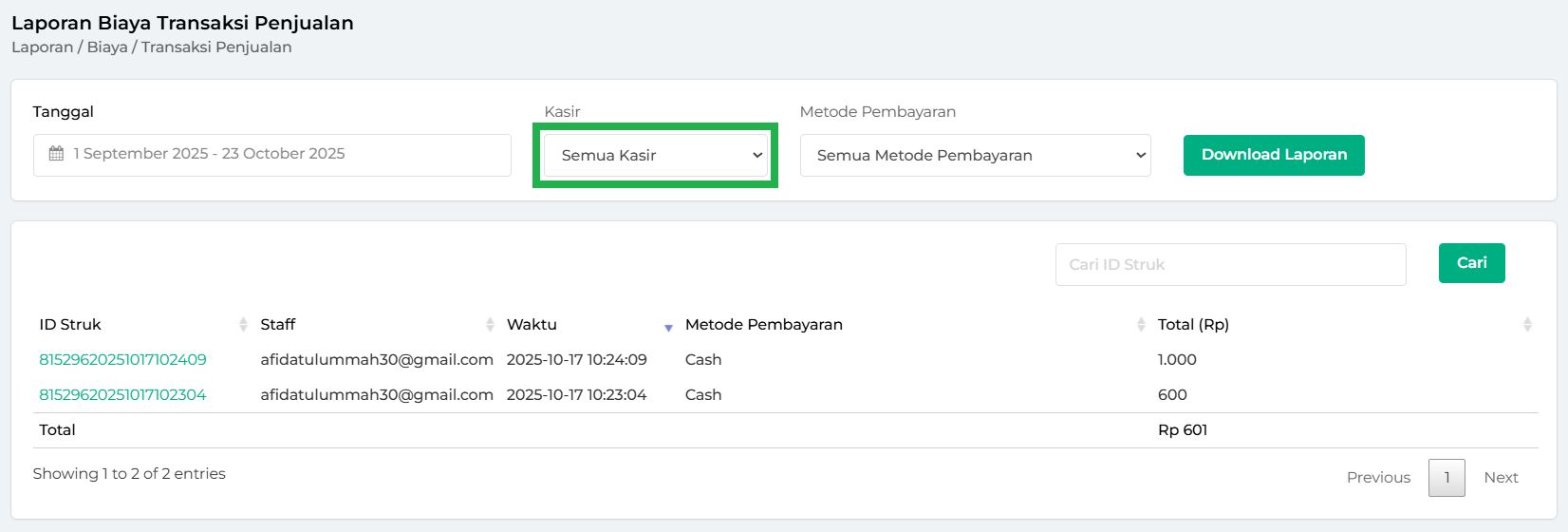Open the Tanggal date range picker

click(x=272, y=155)
